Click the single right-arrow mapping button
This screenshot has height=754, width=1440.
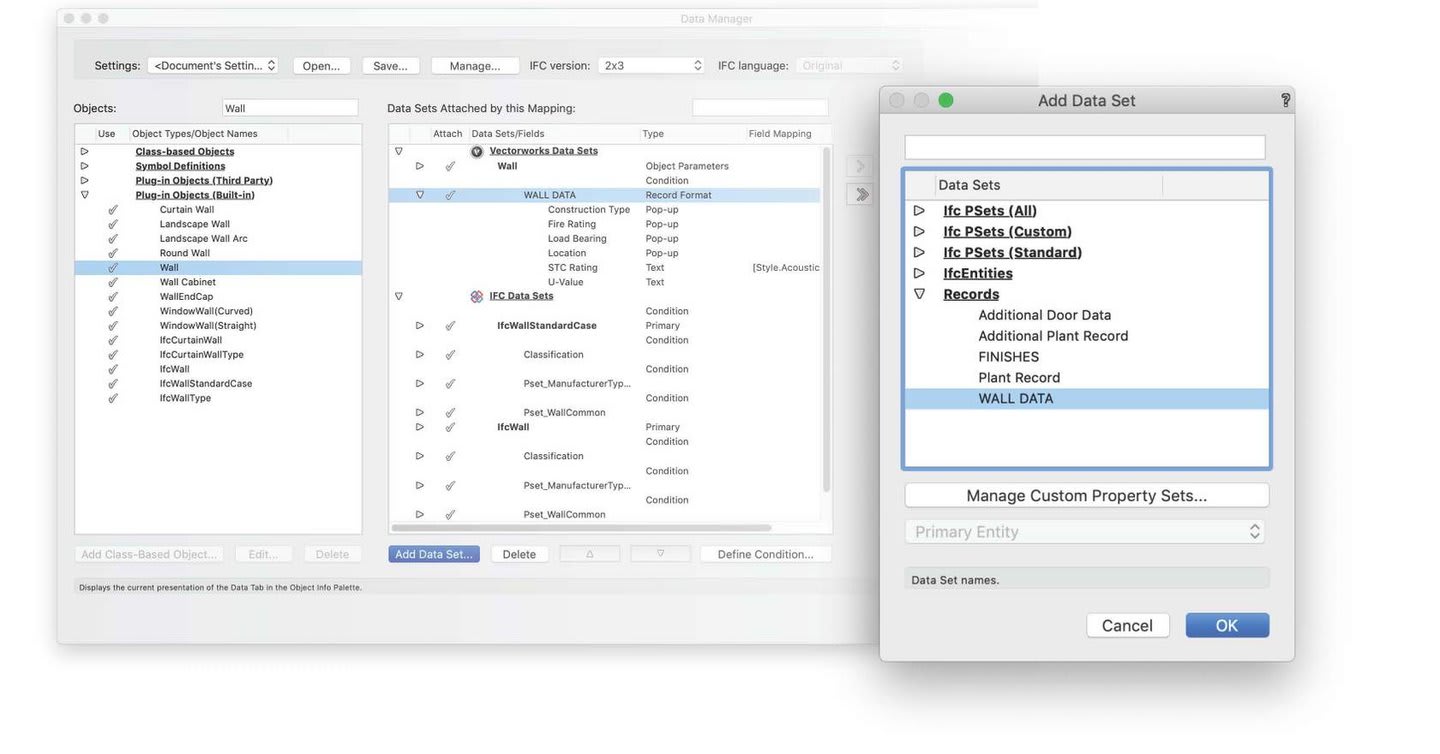860,166
